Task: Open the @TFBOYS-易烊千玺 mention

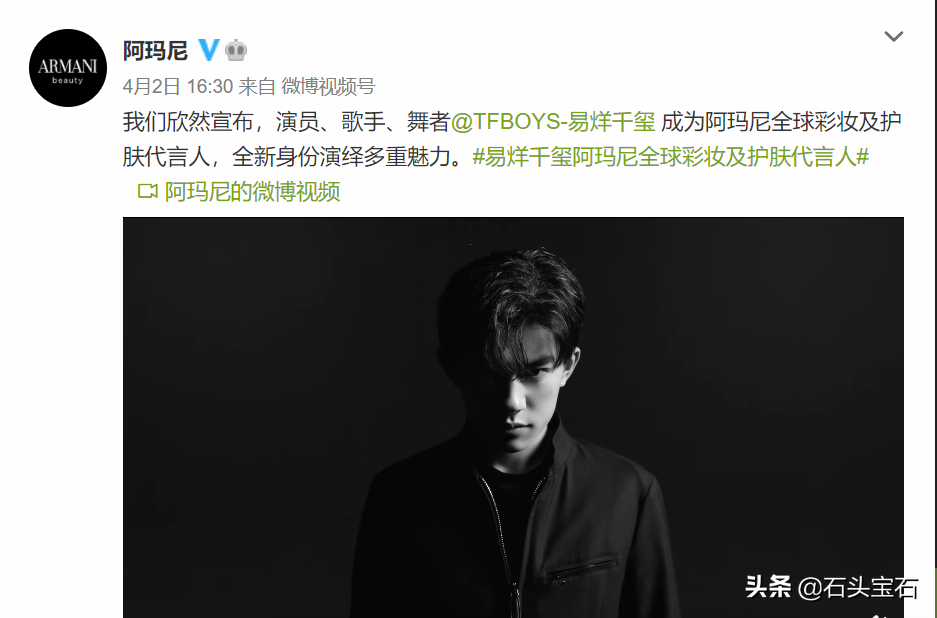Action: click(553, 122)
